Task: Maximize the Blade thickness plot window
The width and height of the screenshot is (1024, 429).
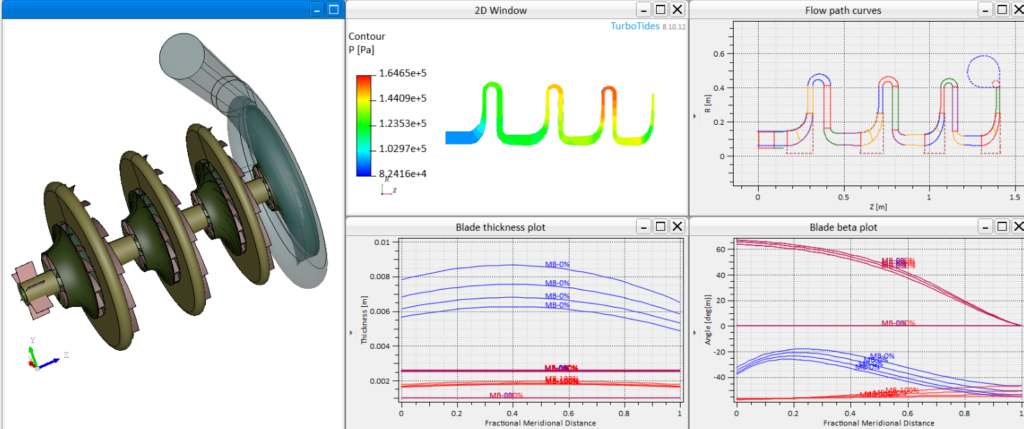Action: (x=661, y=226)
